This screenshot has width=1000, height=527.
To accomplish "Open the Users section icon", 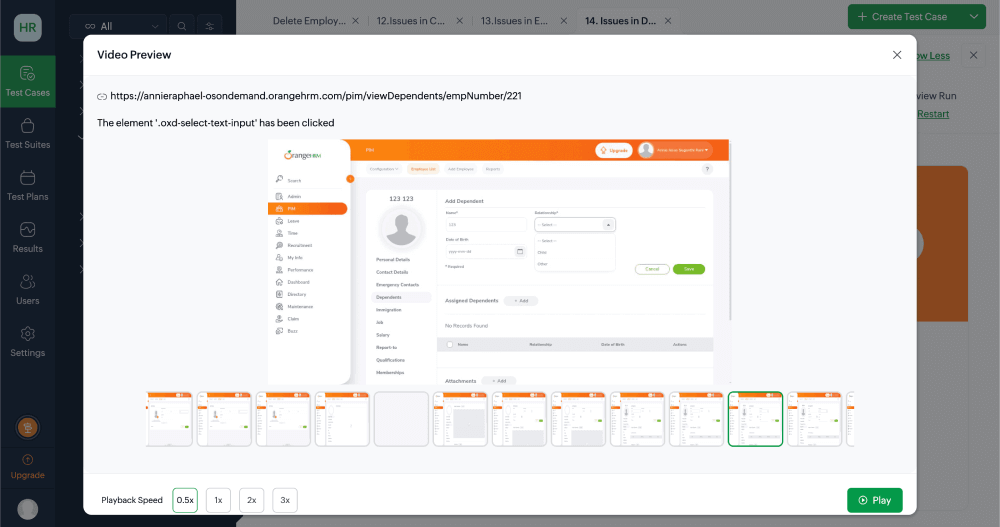I will pos(27,282).
